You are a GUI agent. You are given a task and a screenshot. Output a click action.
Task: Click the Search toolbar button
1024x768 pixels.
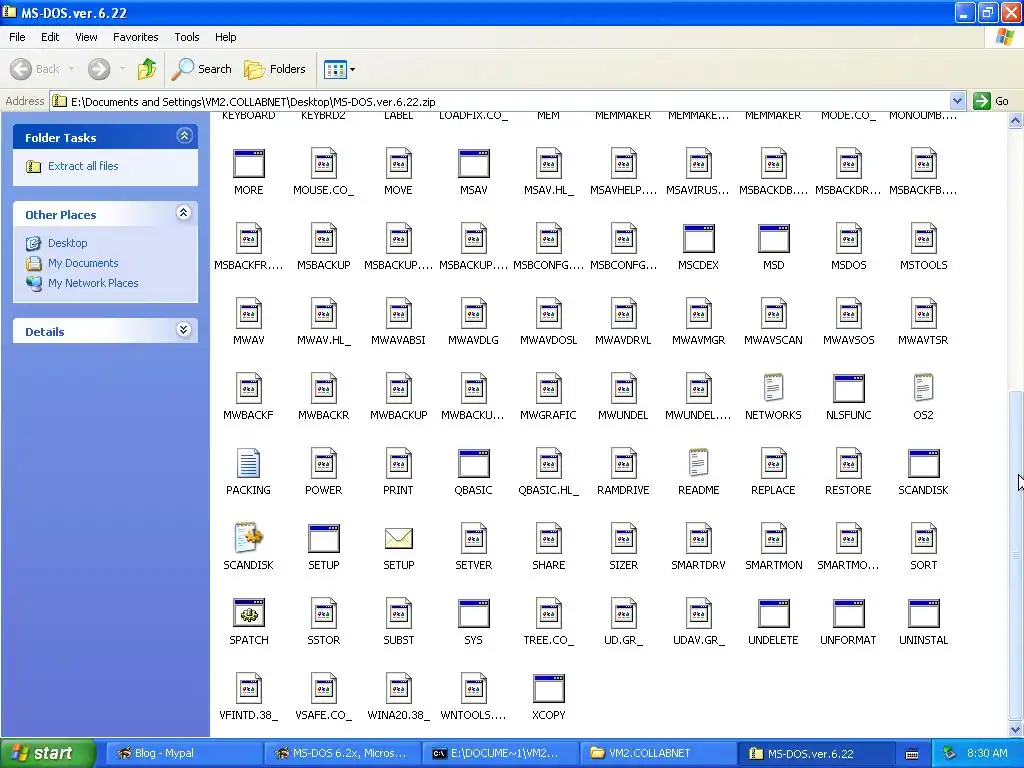point(202,69)
